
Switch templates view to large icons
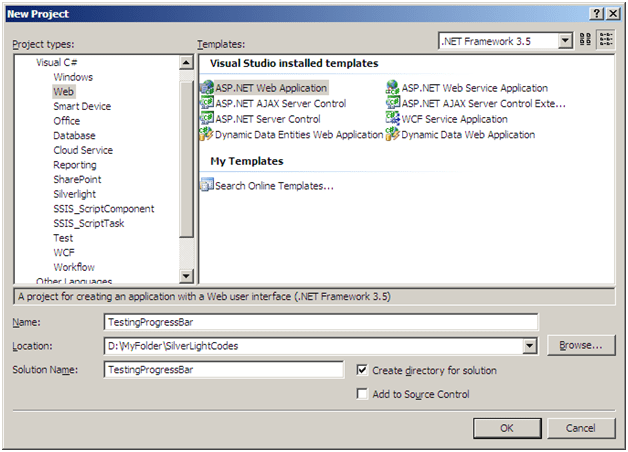pyautogui.click(x=586, y=40)
